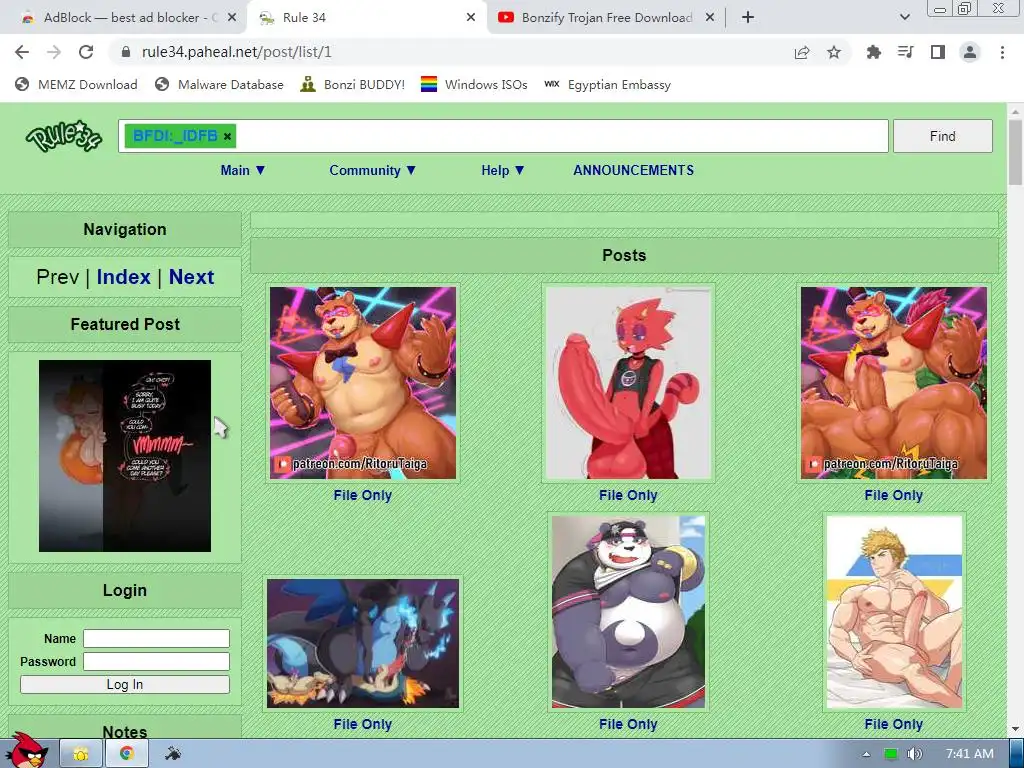Go back to the previous page
This screenshot has width=1024, height=768.
point(22,52)
